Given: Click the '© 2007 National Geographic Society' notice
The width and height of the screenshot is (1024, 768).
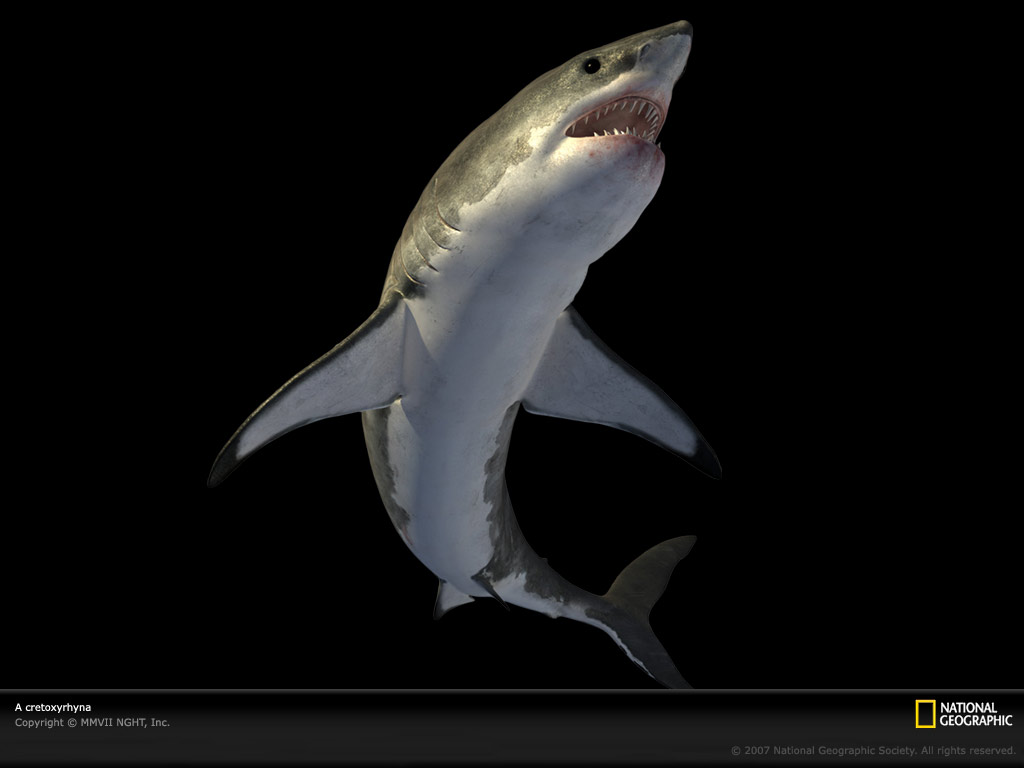Looking at the screenshot, I should click(x=872, y=750).
